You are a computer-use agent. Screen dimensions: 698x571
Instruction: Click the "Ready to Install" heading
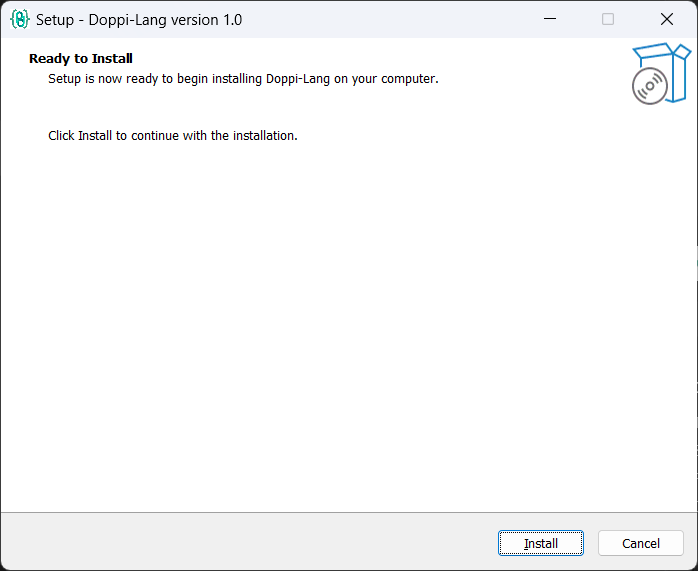[81, 58]
